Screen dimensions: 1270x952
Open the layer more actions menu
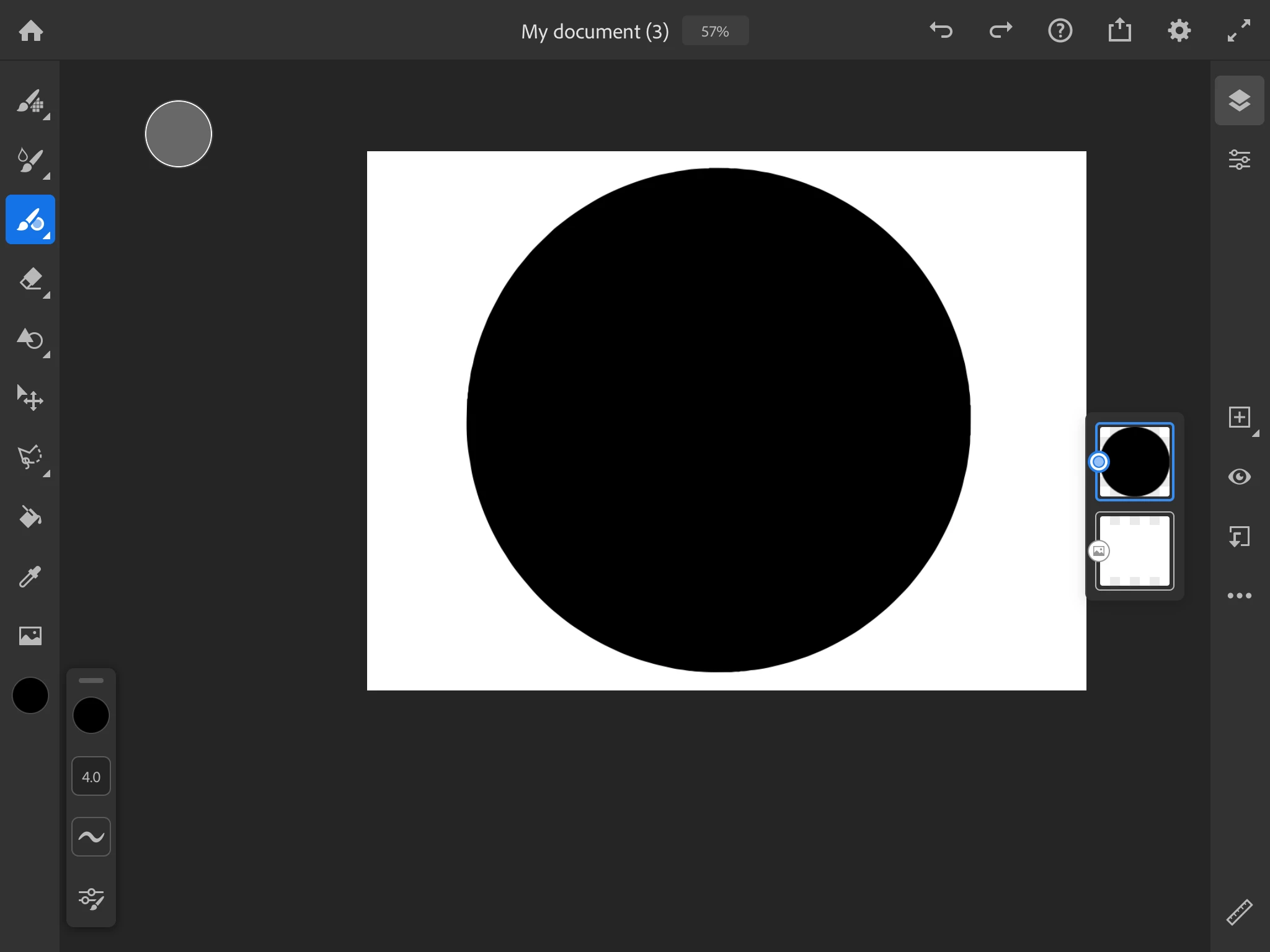[1239, 596]
